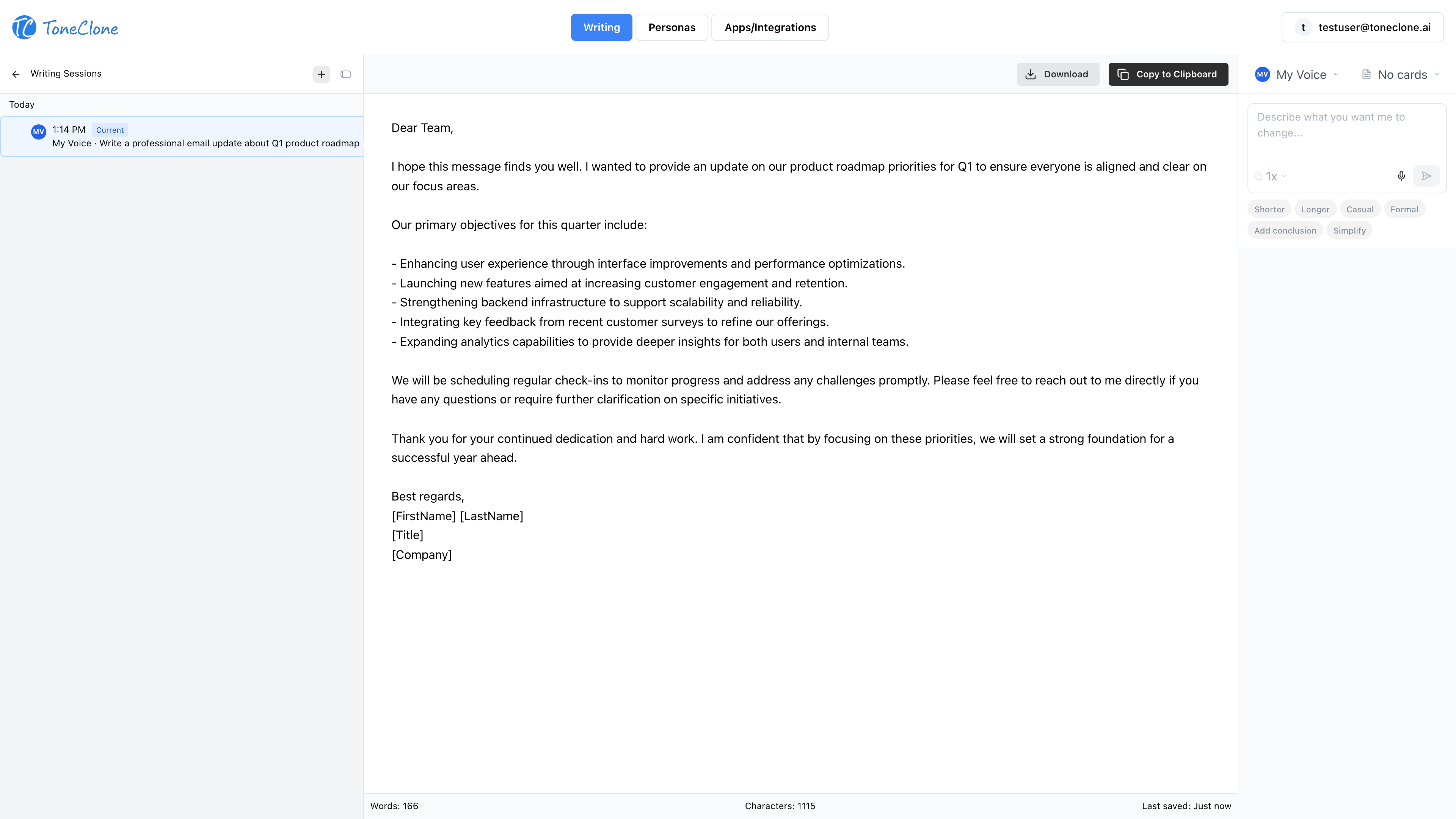Click the line starting 'Enhancing user experience'
Image resolution: width=1456 pixels, height=819 pixels.
pyautogui.click(x=648, y=264)
